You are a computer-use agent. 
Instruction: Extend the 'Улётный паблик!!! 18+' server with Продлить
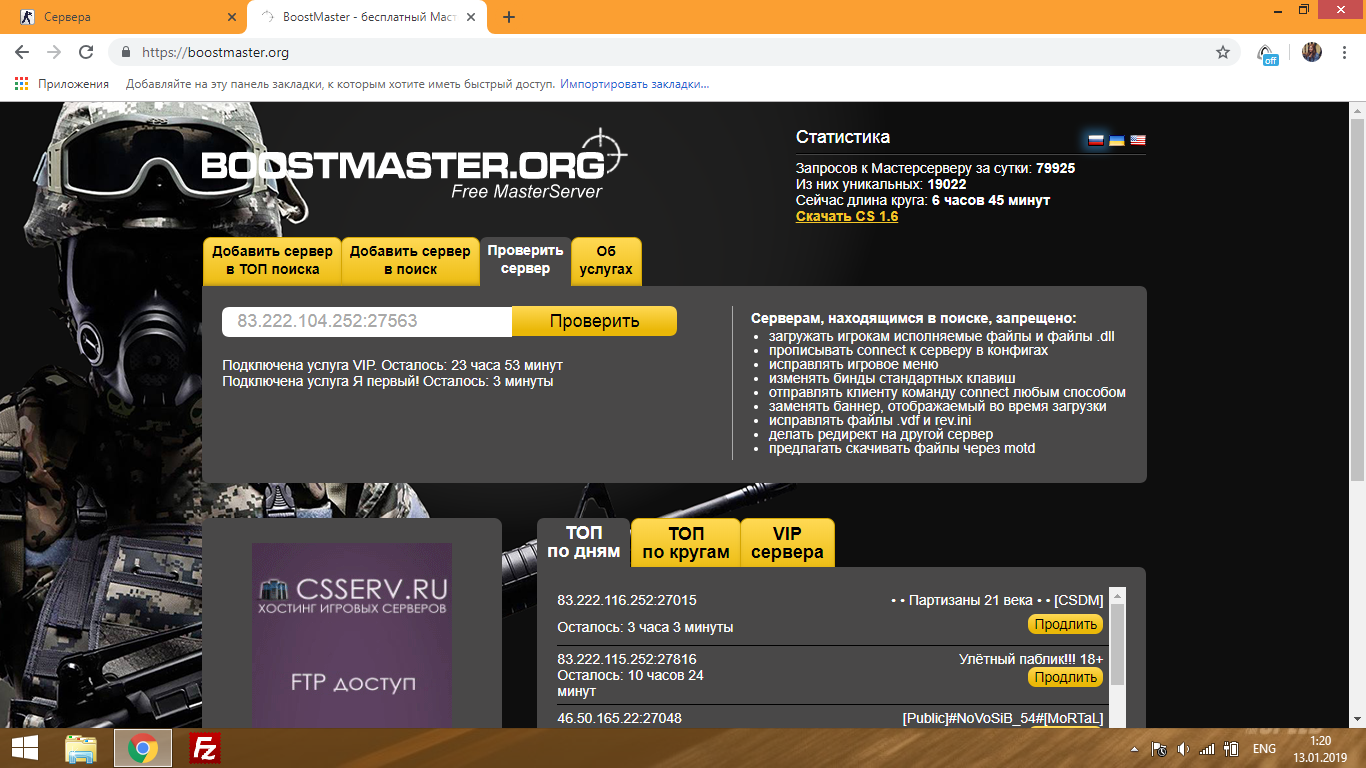1065,677
